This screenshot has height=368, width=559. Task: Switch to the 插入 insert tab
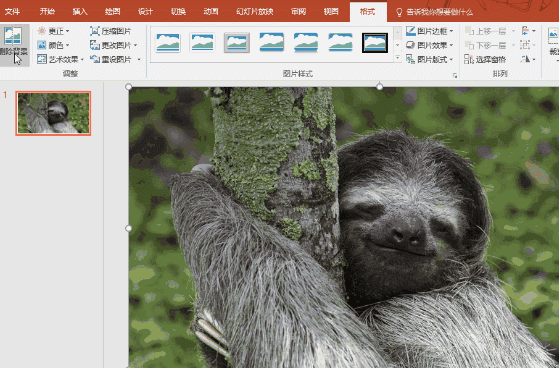click(80, 12)
